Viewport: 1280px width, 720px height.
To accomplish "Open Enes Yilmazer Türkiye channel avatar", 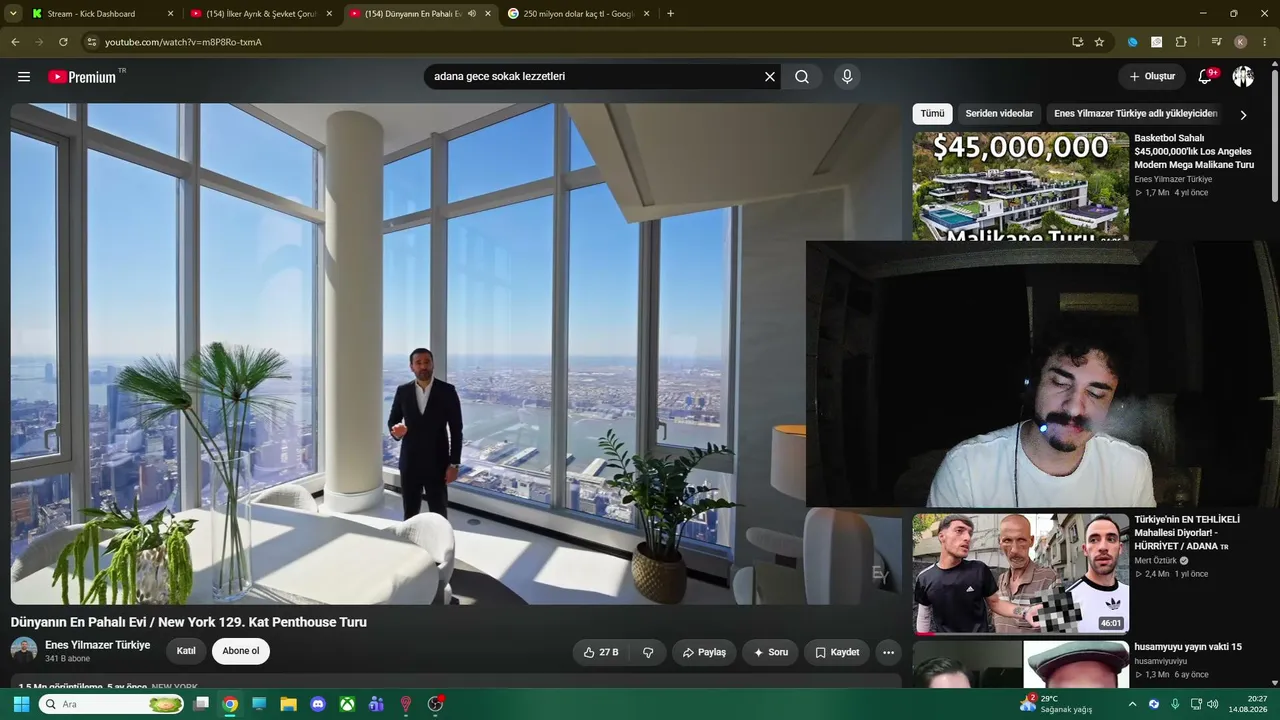I will coord(24,650).
